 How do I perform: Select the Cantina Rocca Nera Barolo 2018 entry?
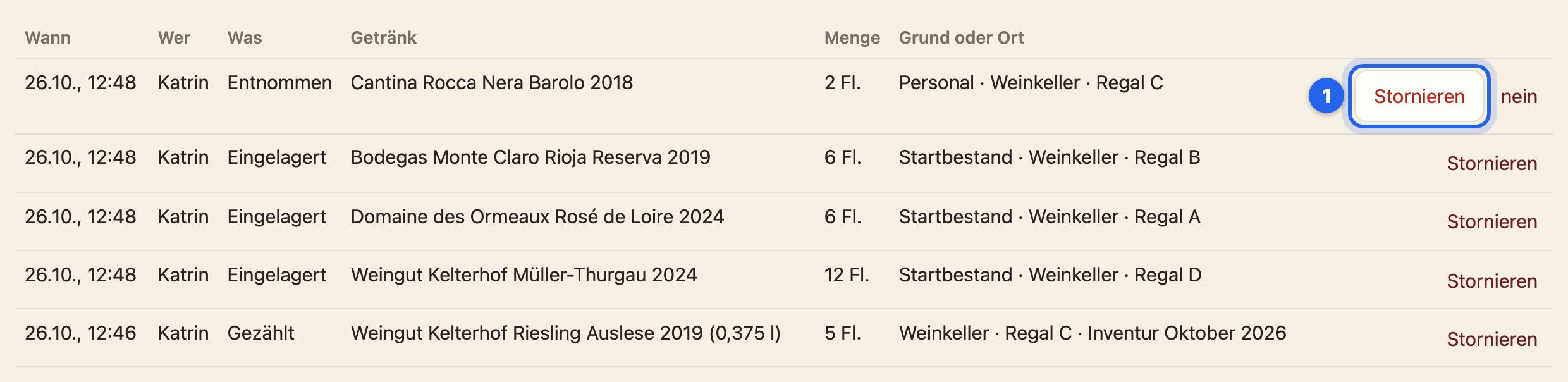point(491,83)
